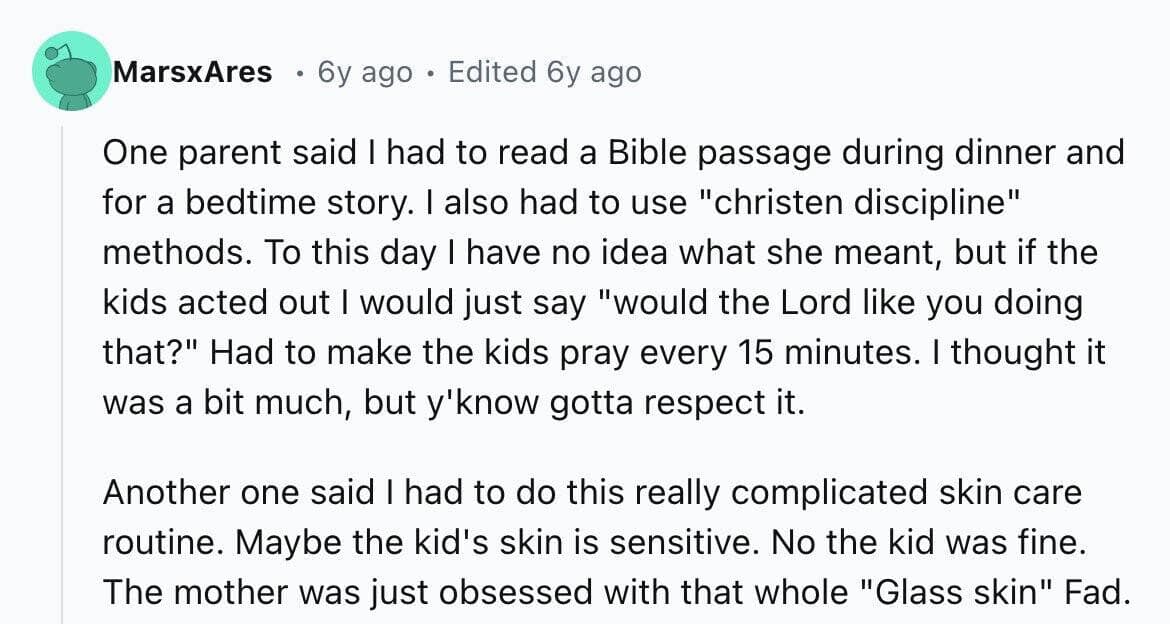Open the MarsxAres user profile link
This screenshot has width=1170, height=624.
pos(193,72)
